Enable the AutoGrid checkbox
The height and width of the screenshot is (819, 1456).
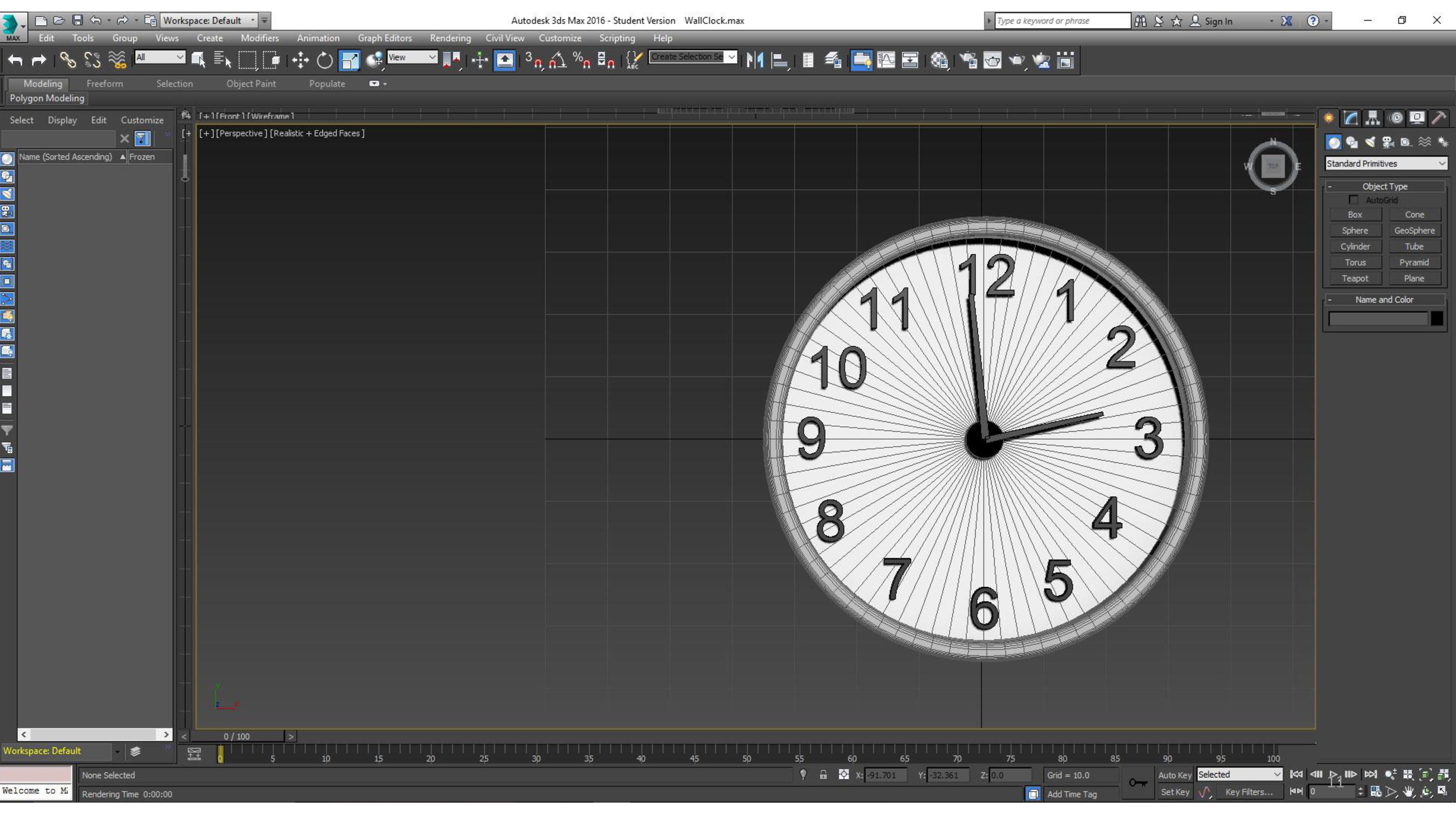[1353, 199]
